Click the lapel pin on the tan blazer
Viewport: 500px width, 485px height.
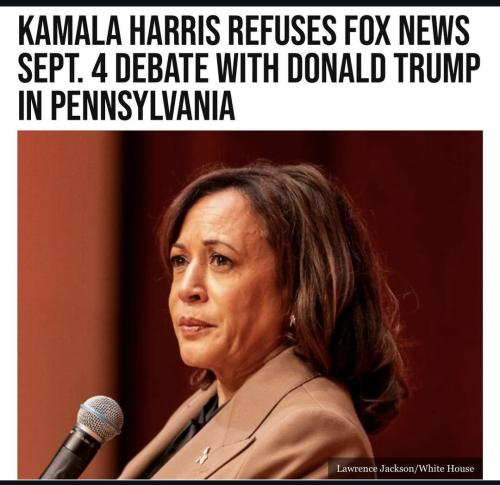[203, 455]
